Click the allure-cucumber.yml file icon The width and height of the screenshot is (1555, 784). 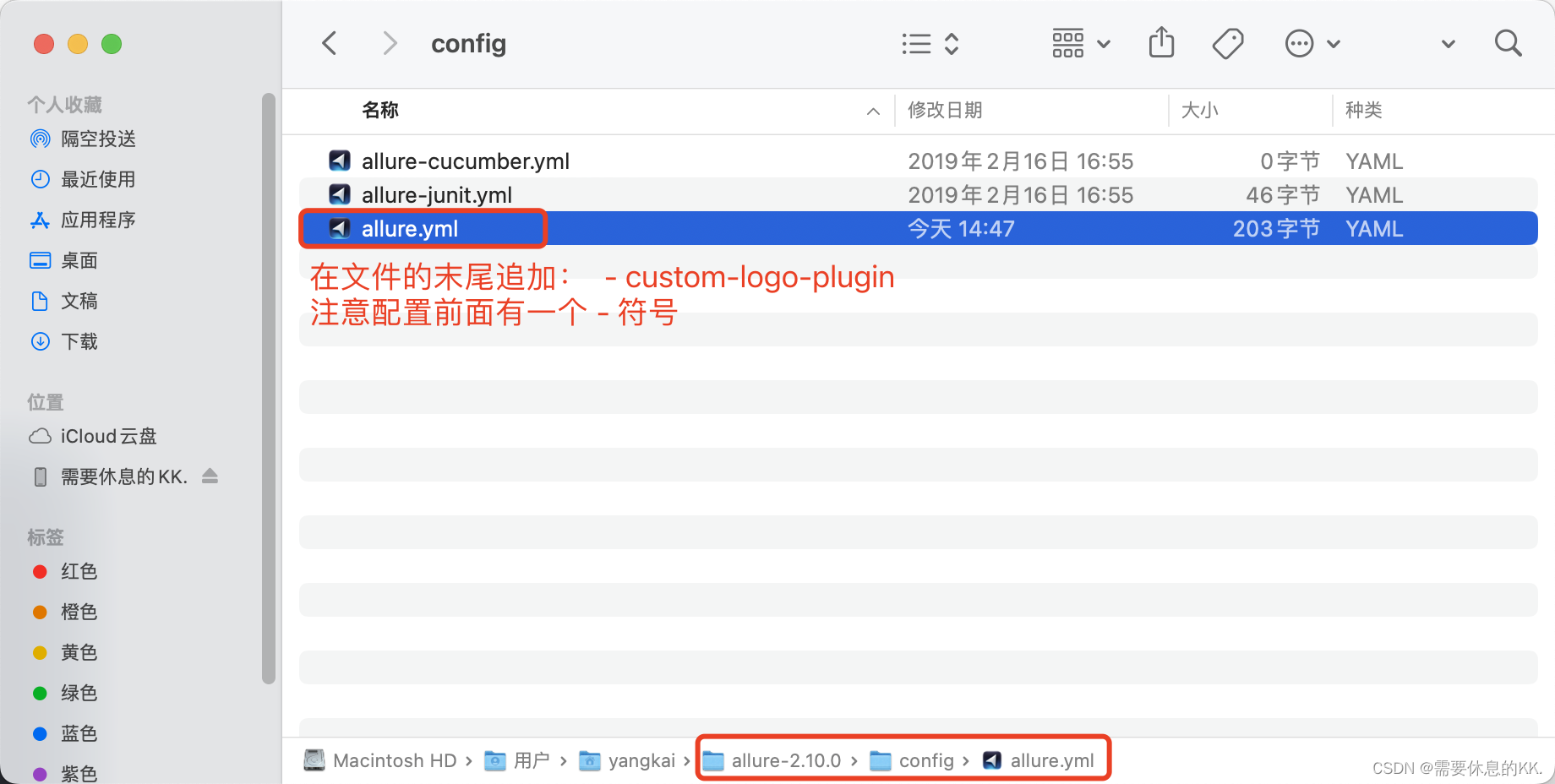tap(340, 161)
